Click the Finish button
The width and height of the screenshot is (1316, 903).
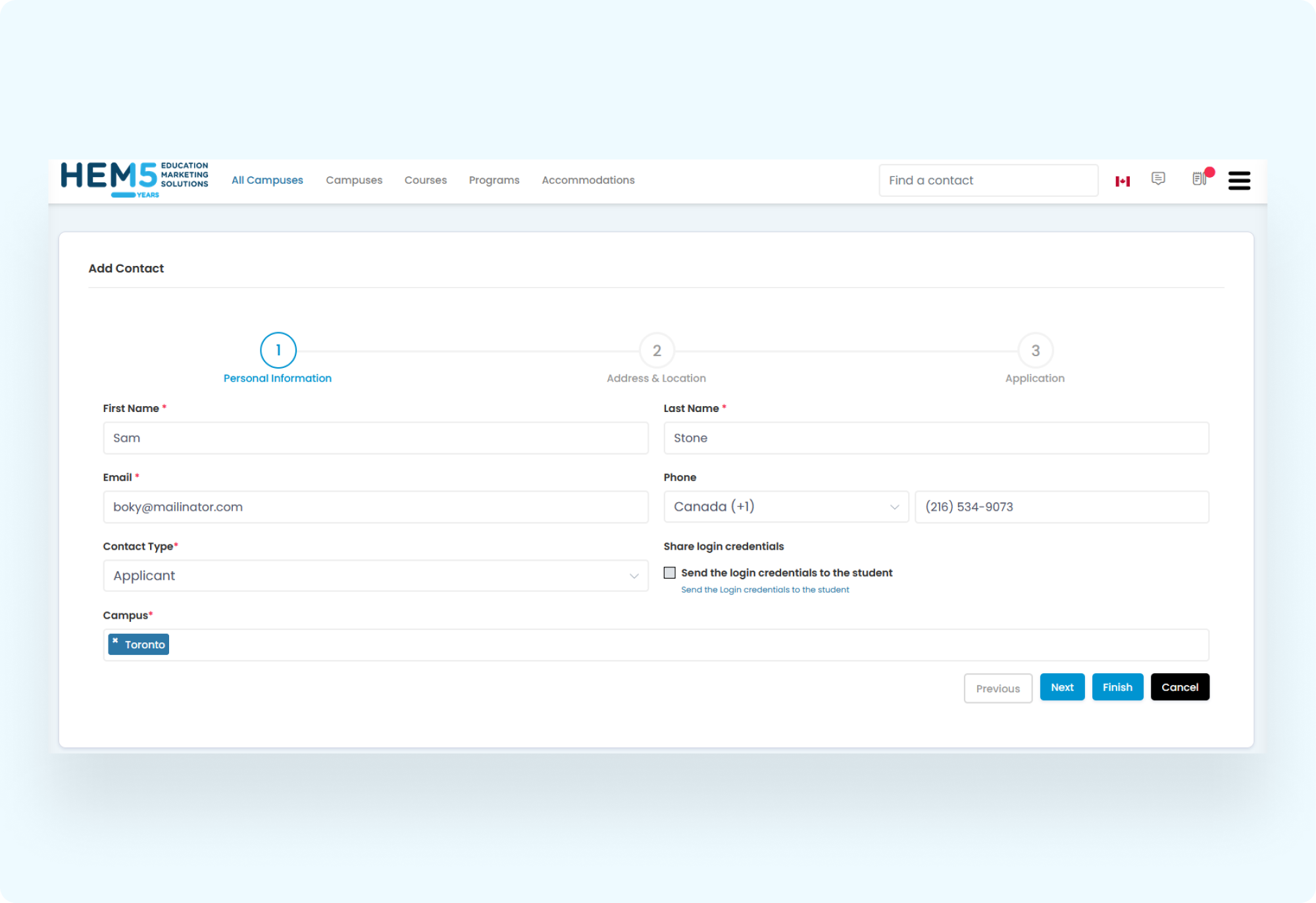(1117, 687)
